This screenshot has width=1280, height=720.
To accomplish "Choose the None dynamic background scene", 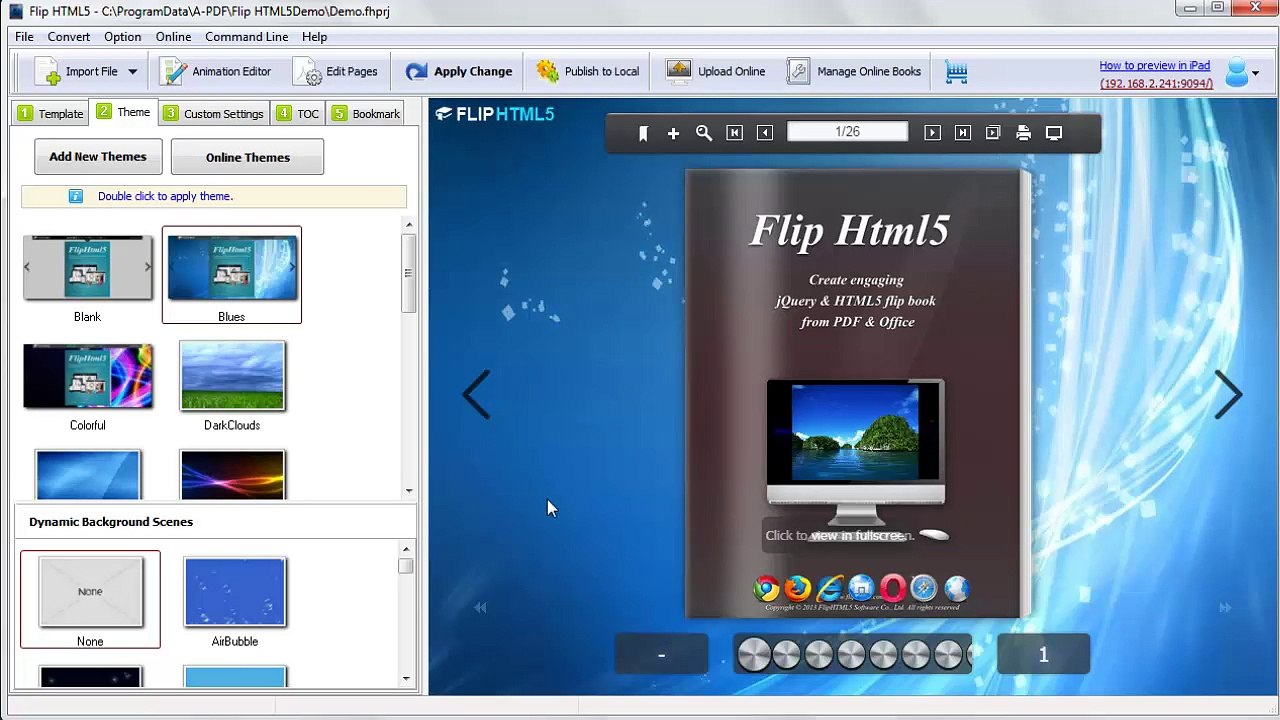I will [x=90, y=592].
